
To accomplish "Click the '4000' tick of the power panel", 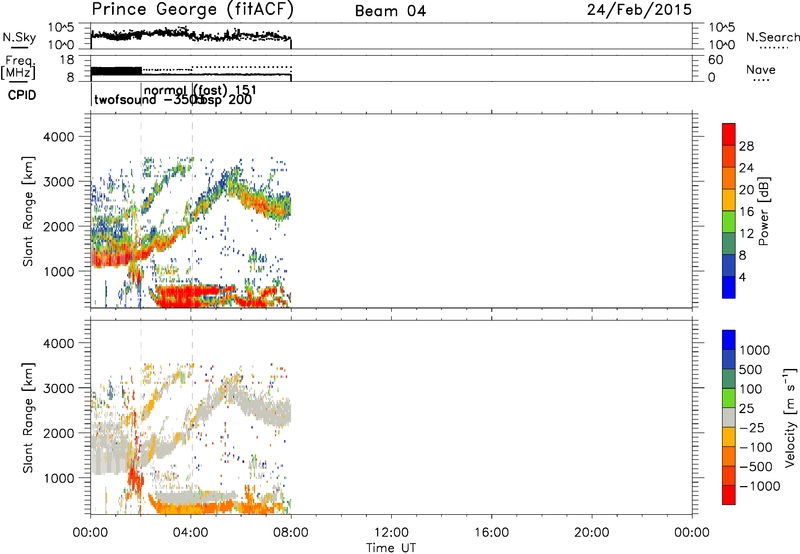I will [59, 137].
